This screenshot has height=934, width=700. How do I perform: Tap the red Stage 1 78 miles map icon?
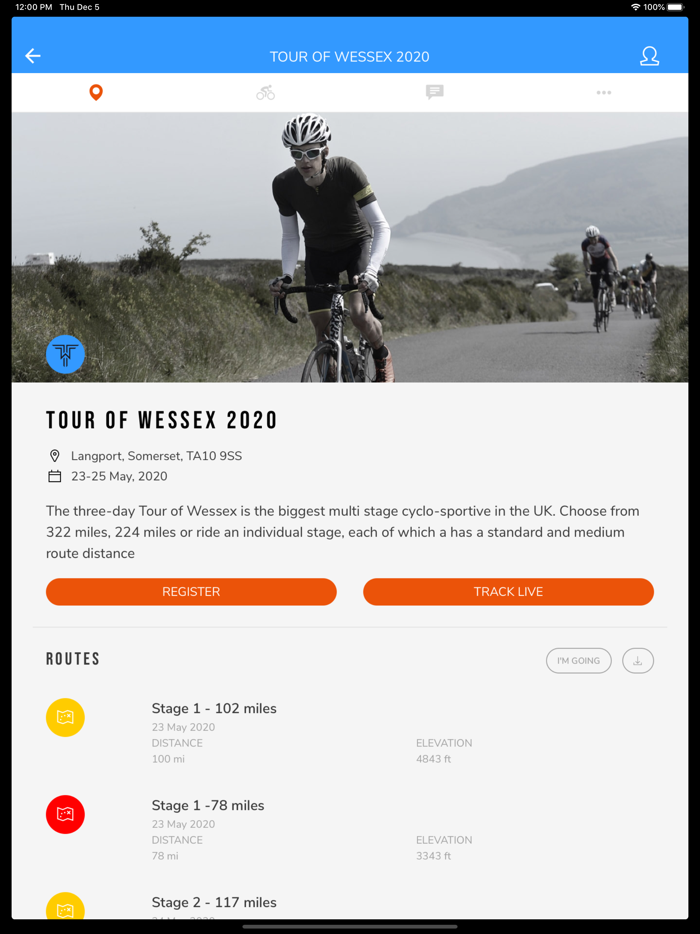click(x=66, y=814)
